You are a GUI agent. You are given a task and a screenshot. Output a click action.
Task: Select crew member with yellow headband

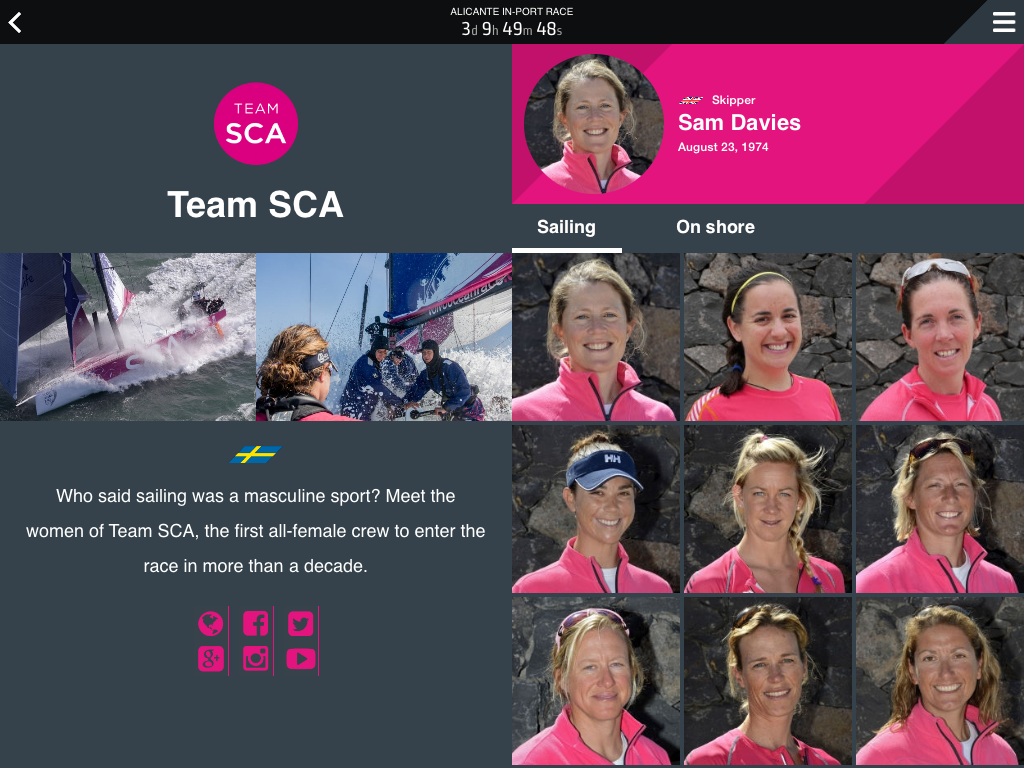[768, 337]
